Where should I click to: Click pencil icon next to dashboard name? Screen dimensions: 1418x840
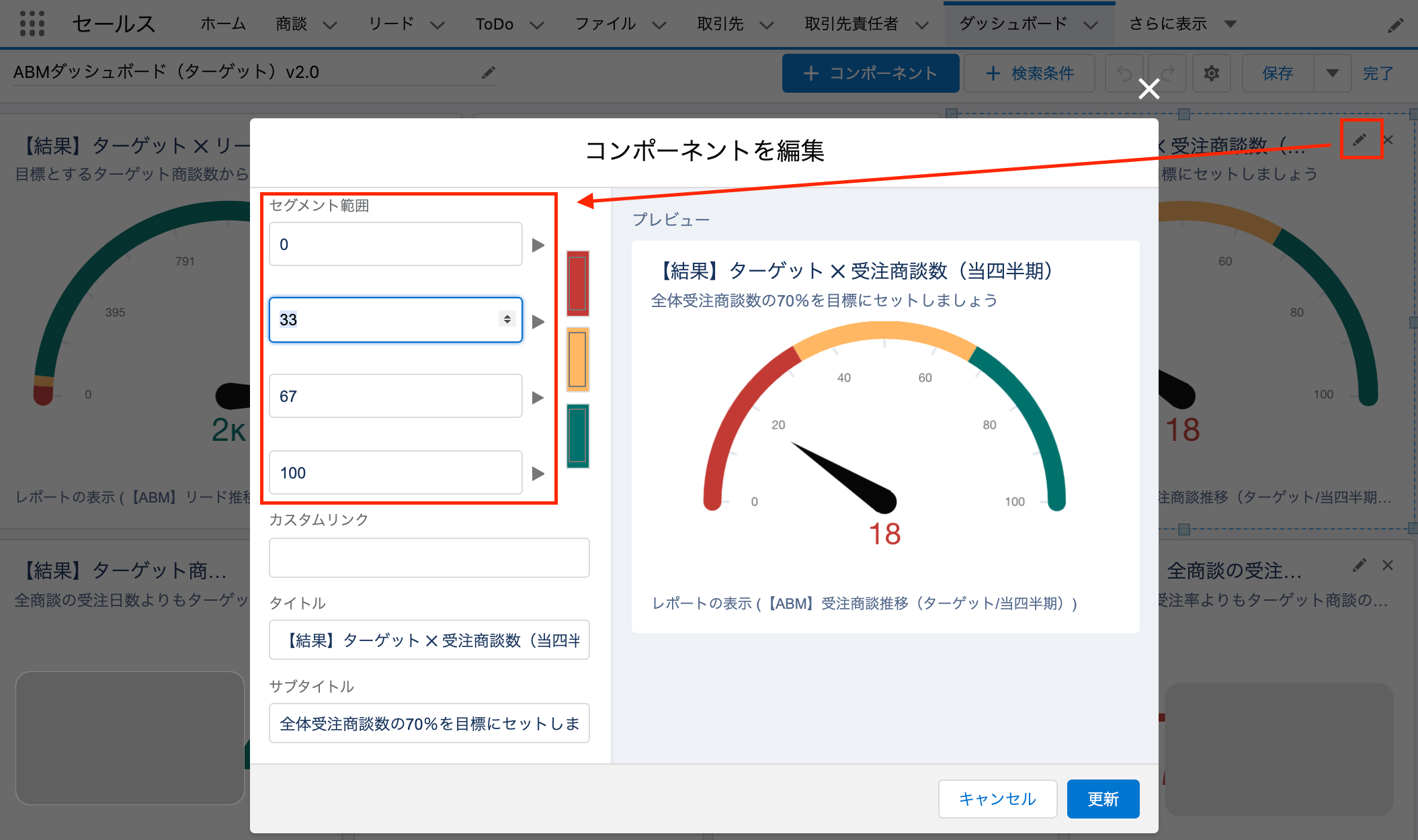coord(489,73)
